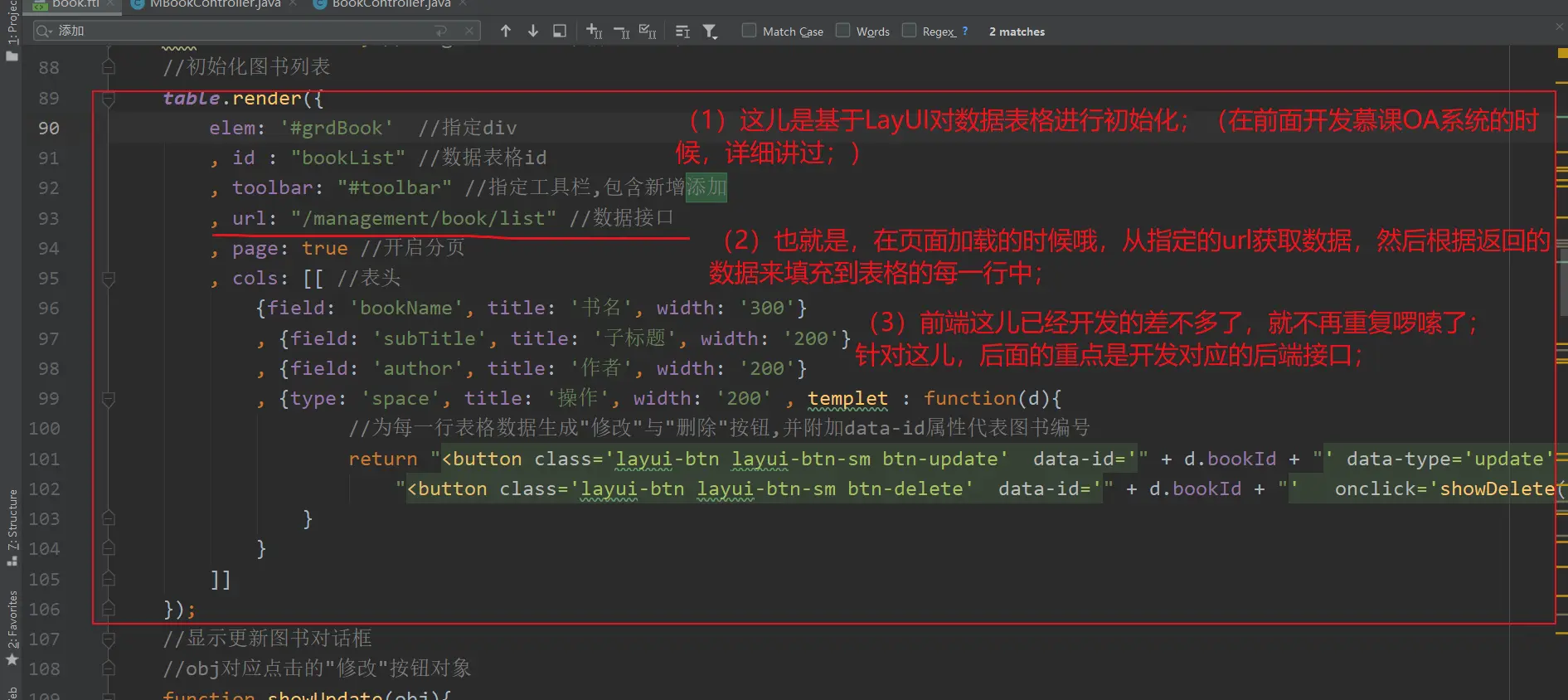Click the Regex help question mark
The image size is (1568, 700).
(965, 32)
